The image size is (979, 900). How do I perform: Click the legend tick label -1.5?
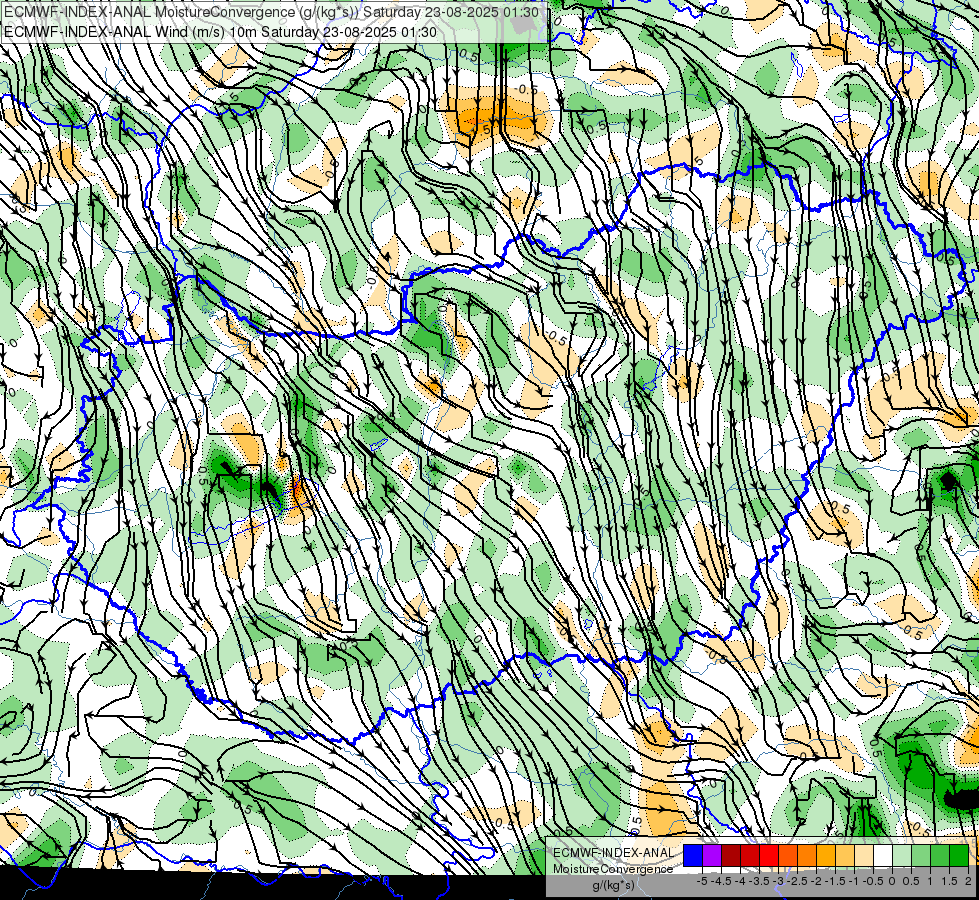pos(835,881)
